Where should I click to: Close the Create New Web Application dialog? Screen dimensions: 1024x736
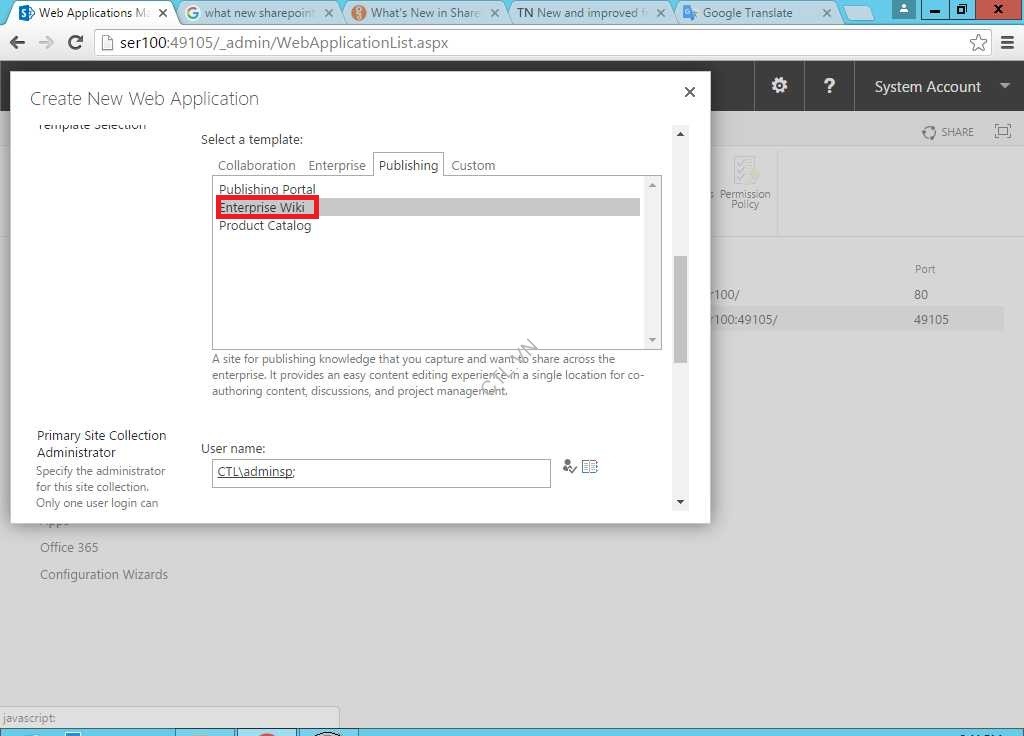coord(689,92)
